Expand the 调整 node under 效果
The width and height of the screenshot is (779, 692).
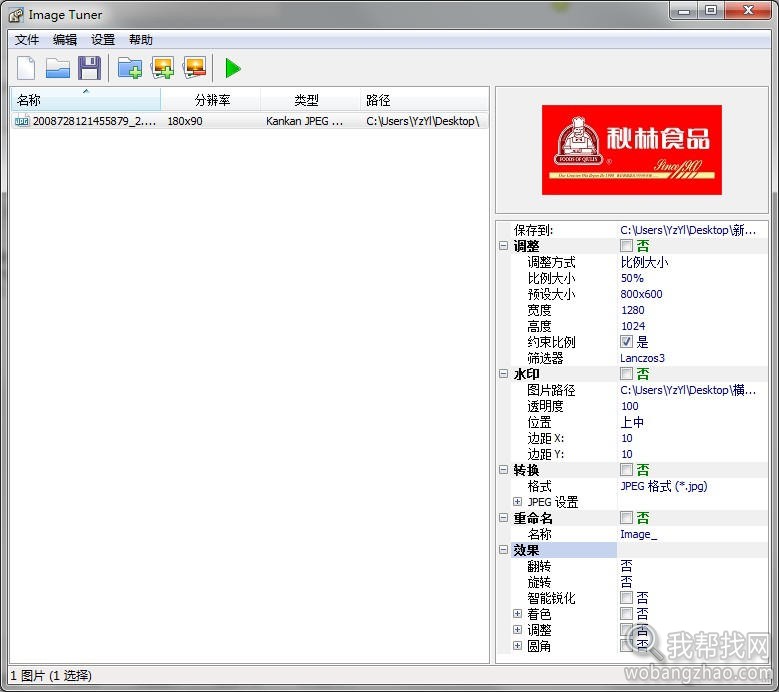tap(517, 630)
